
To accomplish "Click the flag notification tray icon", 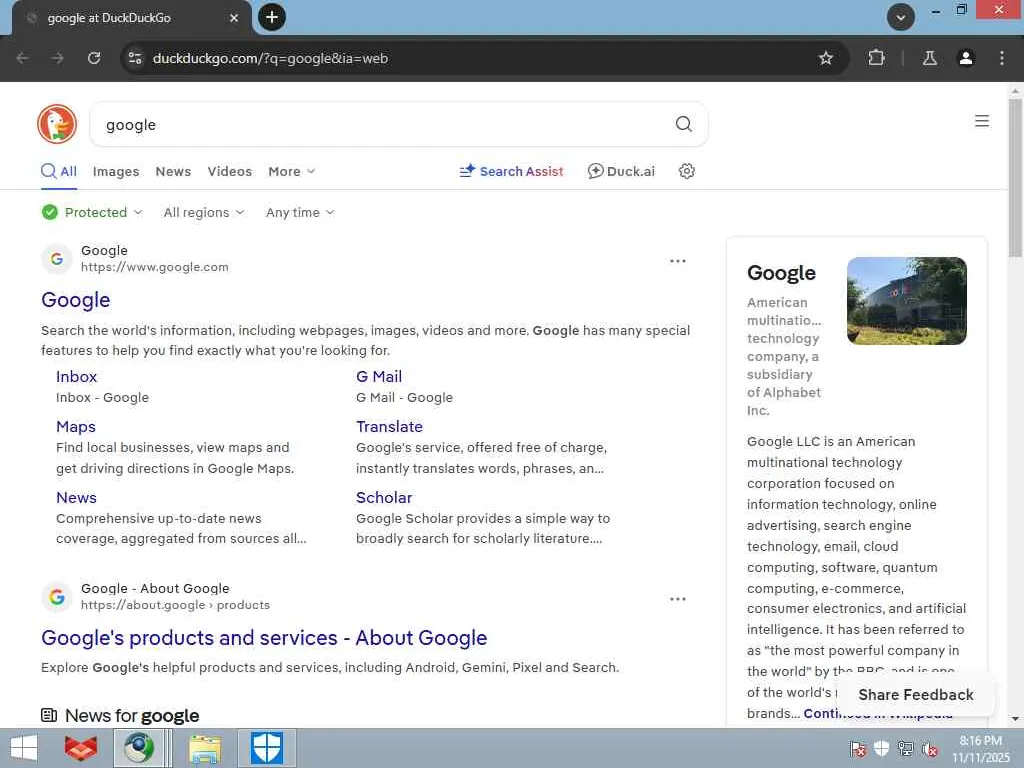I will [858, 748].
